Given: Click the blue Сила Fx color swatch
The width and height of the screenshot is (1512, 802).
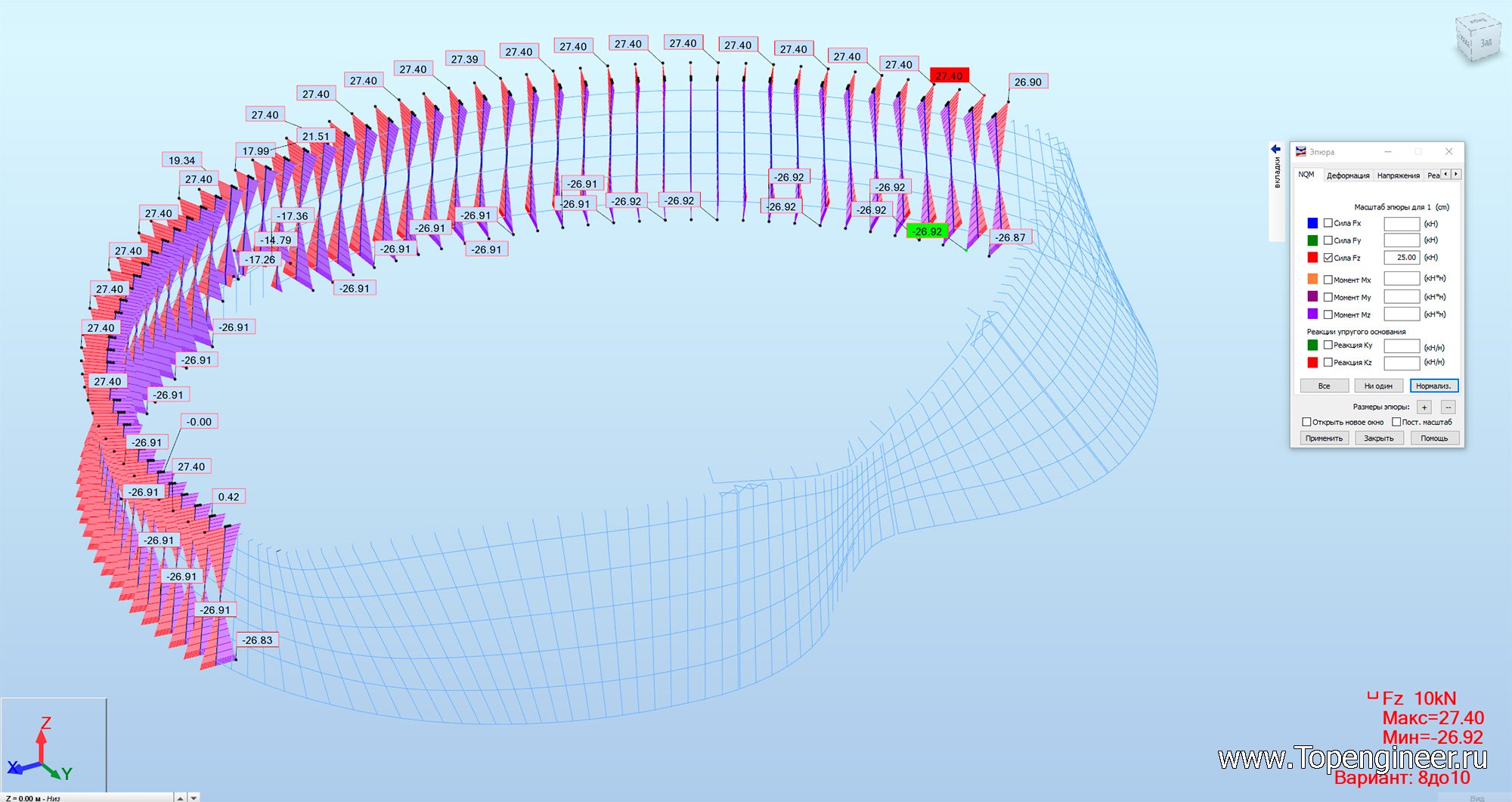Looking at the screenshot, I should point(1312,223).
